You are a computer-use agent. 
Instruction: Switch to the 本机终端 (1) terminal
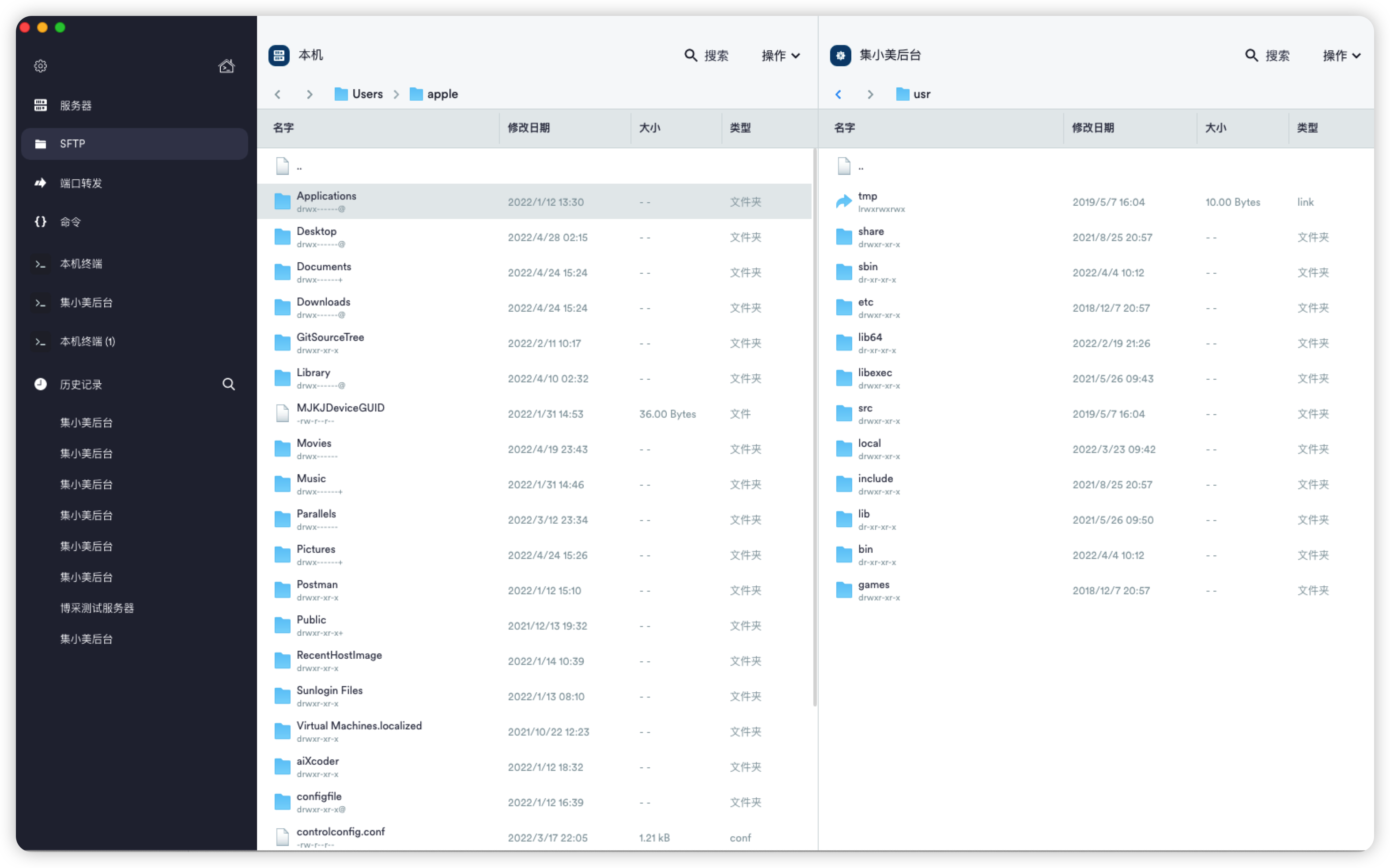87,342
